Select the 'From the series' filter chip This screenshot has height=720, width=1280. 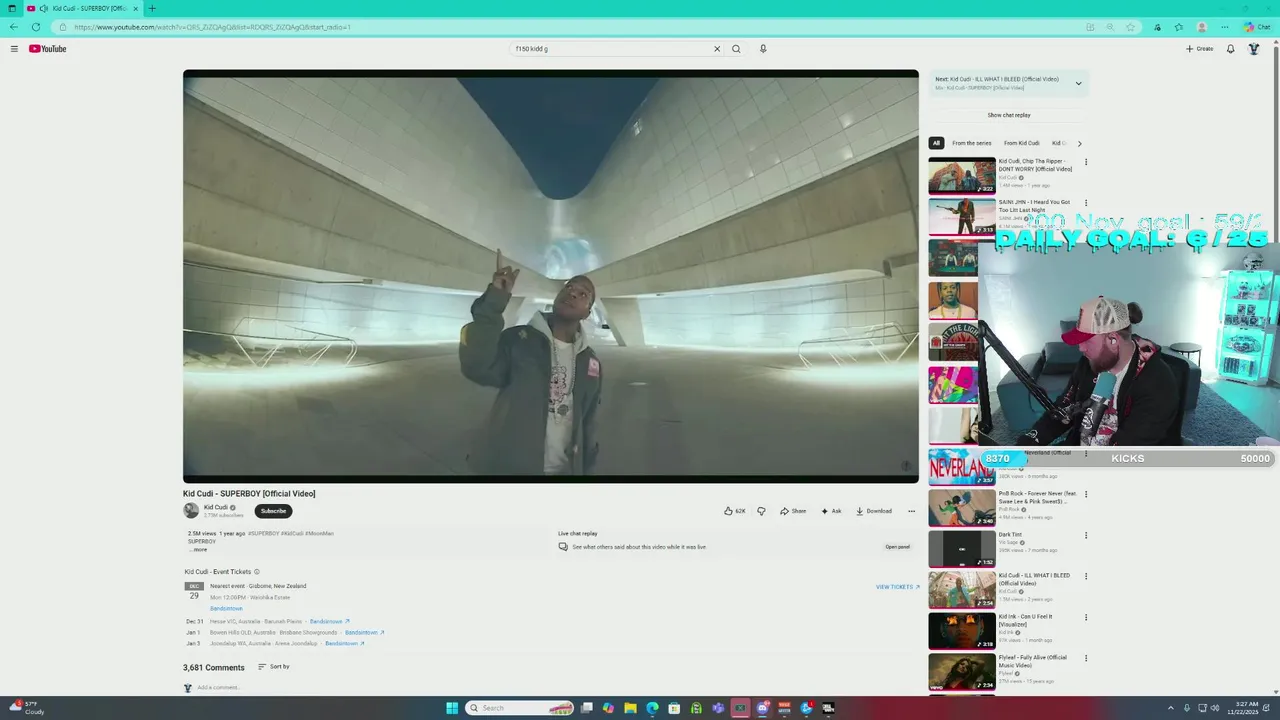click(x=972, y=143)
